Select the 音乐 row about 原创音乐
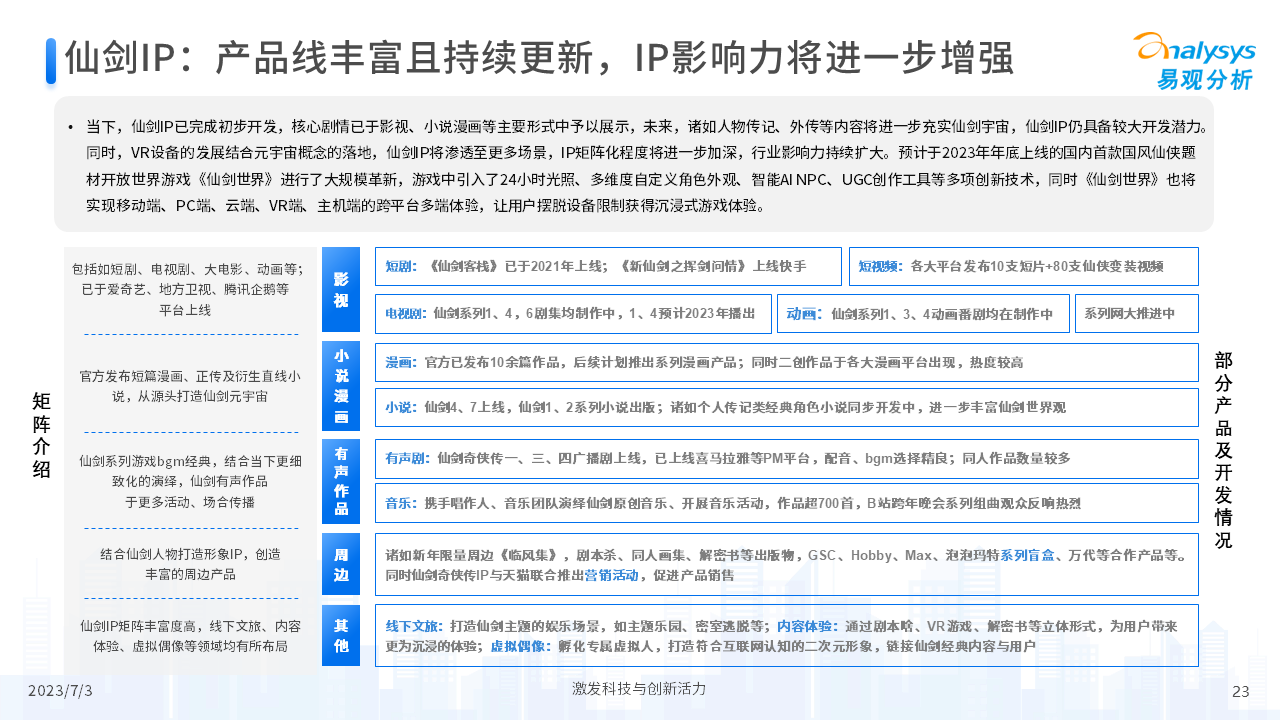Image resolution: width=1280 pixels, height=720 pixels. click(787, 503)
